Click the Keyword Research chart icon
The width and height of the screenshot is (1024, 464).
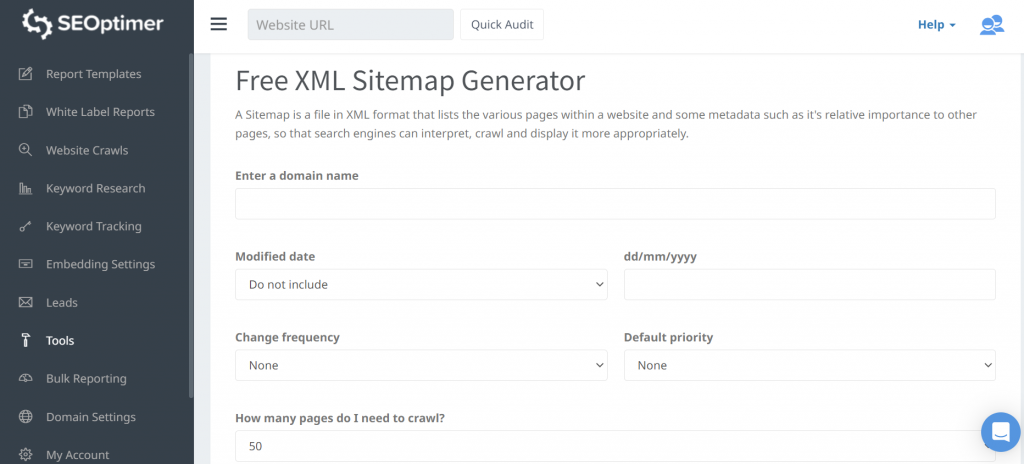26,188
